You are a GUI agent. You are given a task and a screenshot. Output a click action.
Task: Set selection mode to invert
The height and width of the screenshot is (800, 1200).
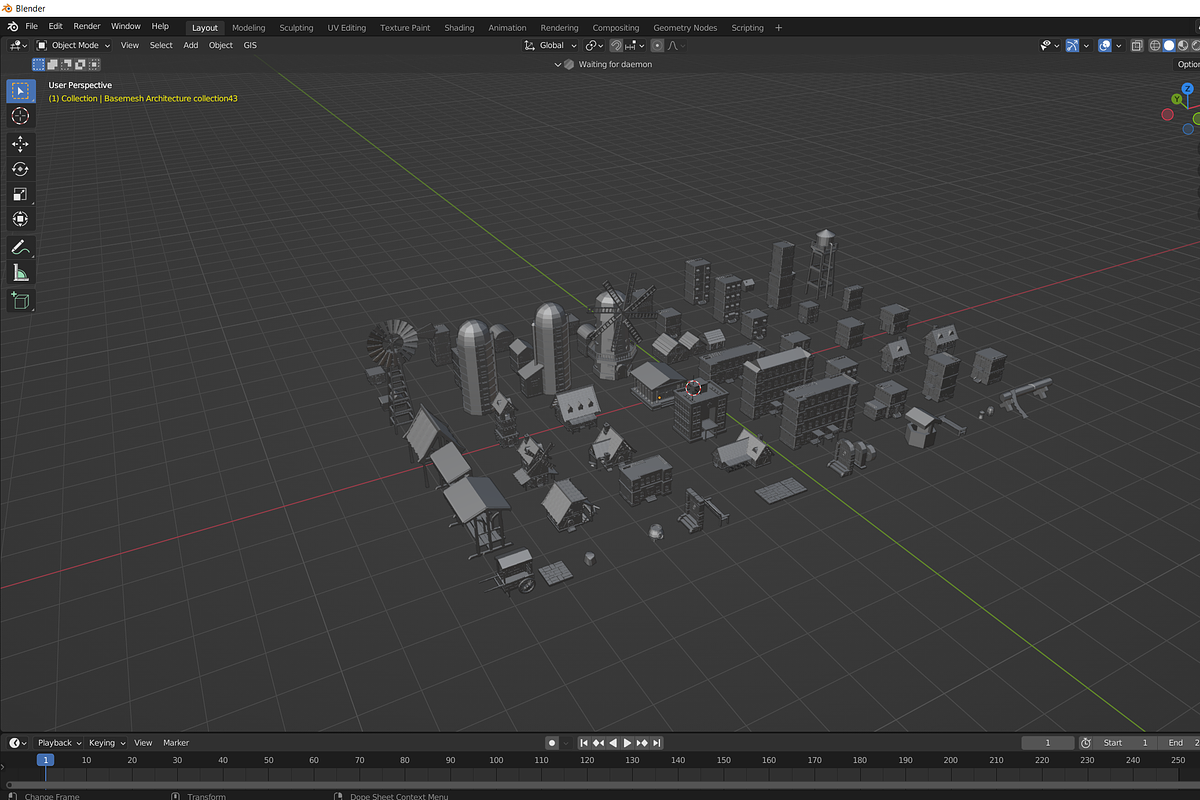coord(80,64)
